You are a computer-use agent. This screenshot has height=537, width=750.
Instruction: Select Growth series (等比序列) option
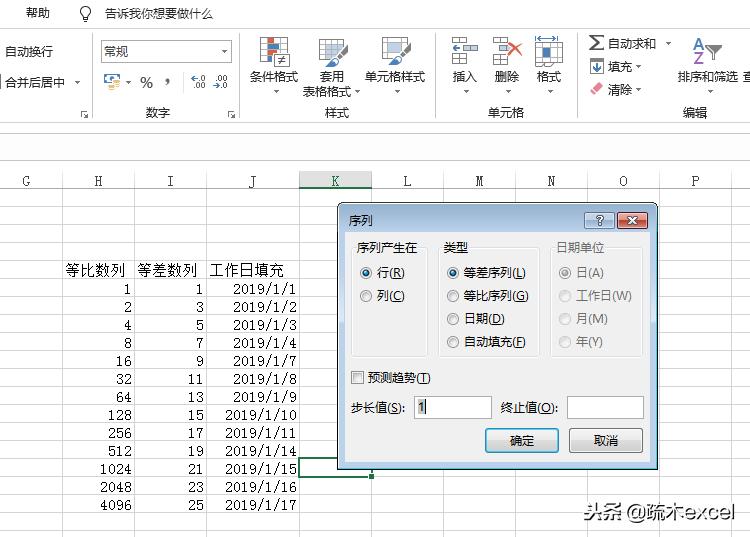[452, 296]
